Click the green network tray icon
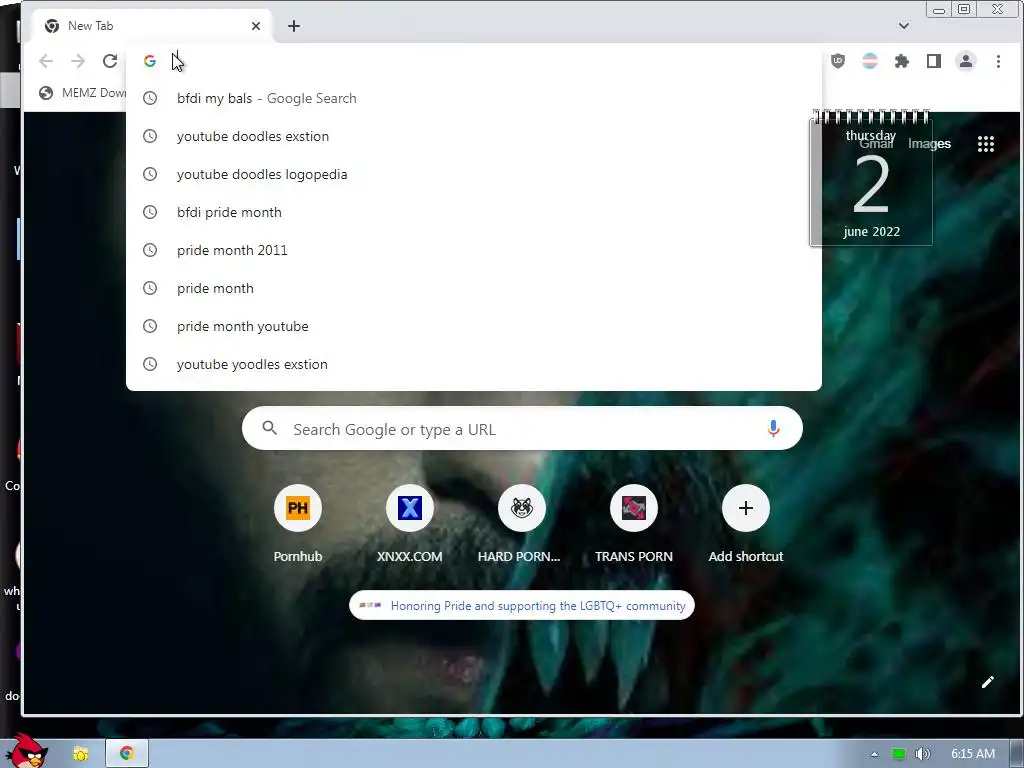The height and width of the screenshot is (768, 1024). (x=899, y=754)
